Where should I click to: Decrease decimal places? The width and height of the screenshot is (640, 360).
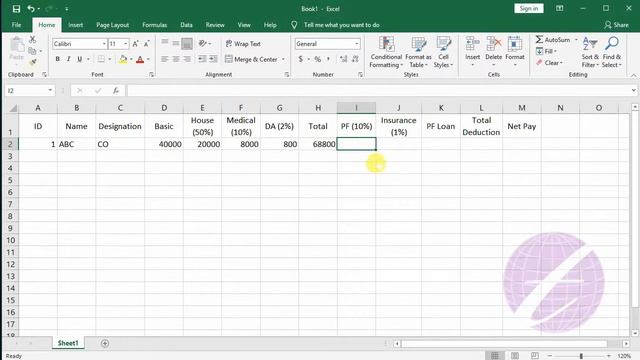click(356, 59)
